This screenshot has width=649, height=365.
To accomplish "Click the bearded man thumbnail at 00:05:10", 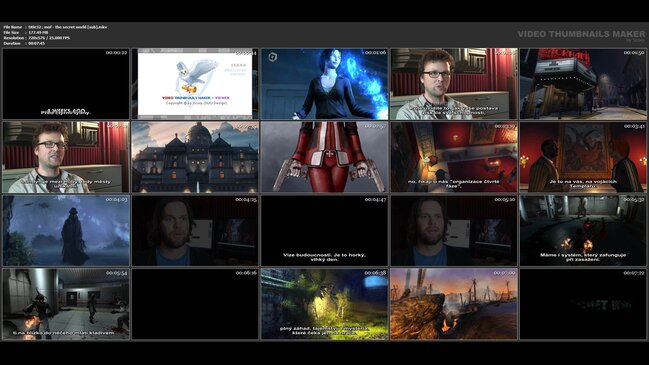I will (x=454, y=231).
